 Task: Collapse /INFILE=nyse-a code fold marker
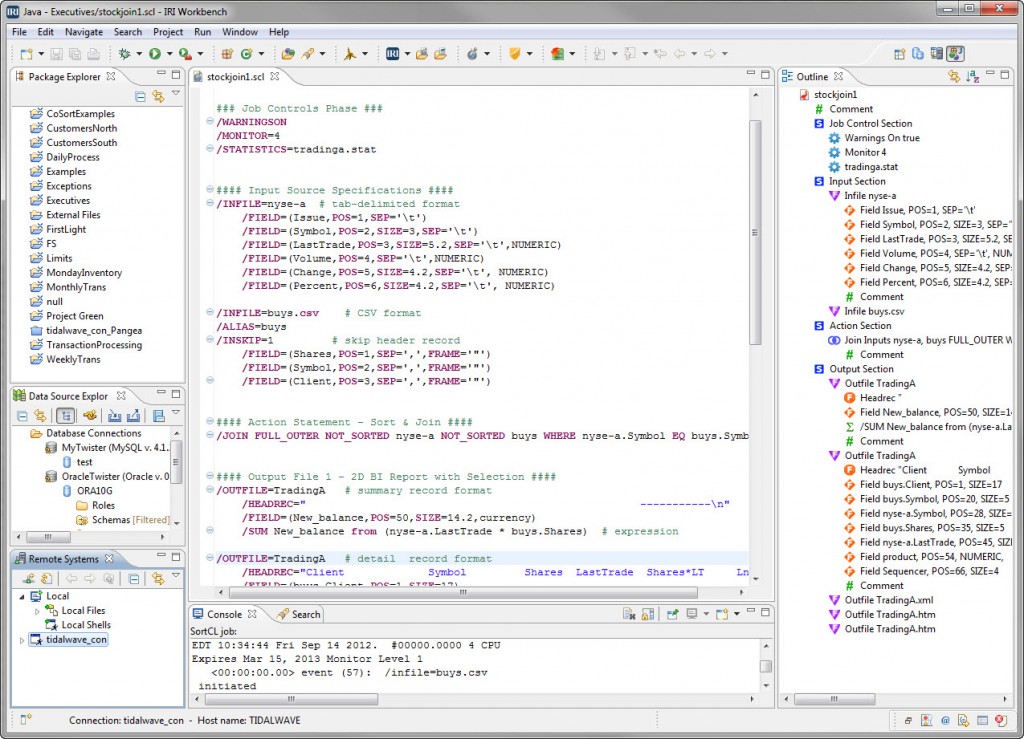point(210,204)
